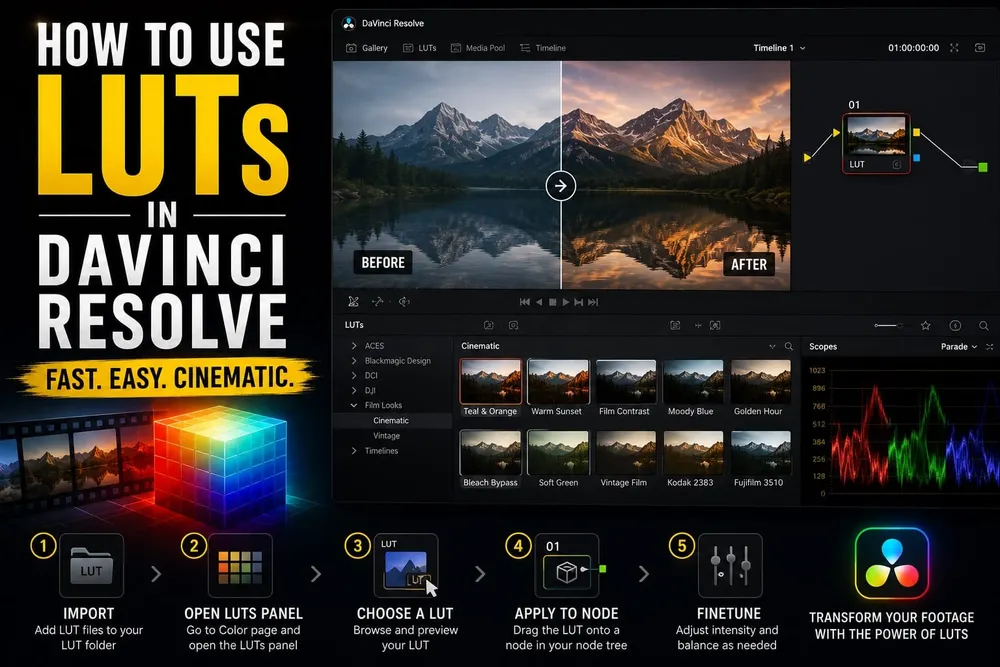Screen dimensions: 1000x667
Task: Expand the DJI folder chevron
Action: pyautogui.click(x=354, y=390)
